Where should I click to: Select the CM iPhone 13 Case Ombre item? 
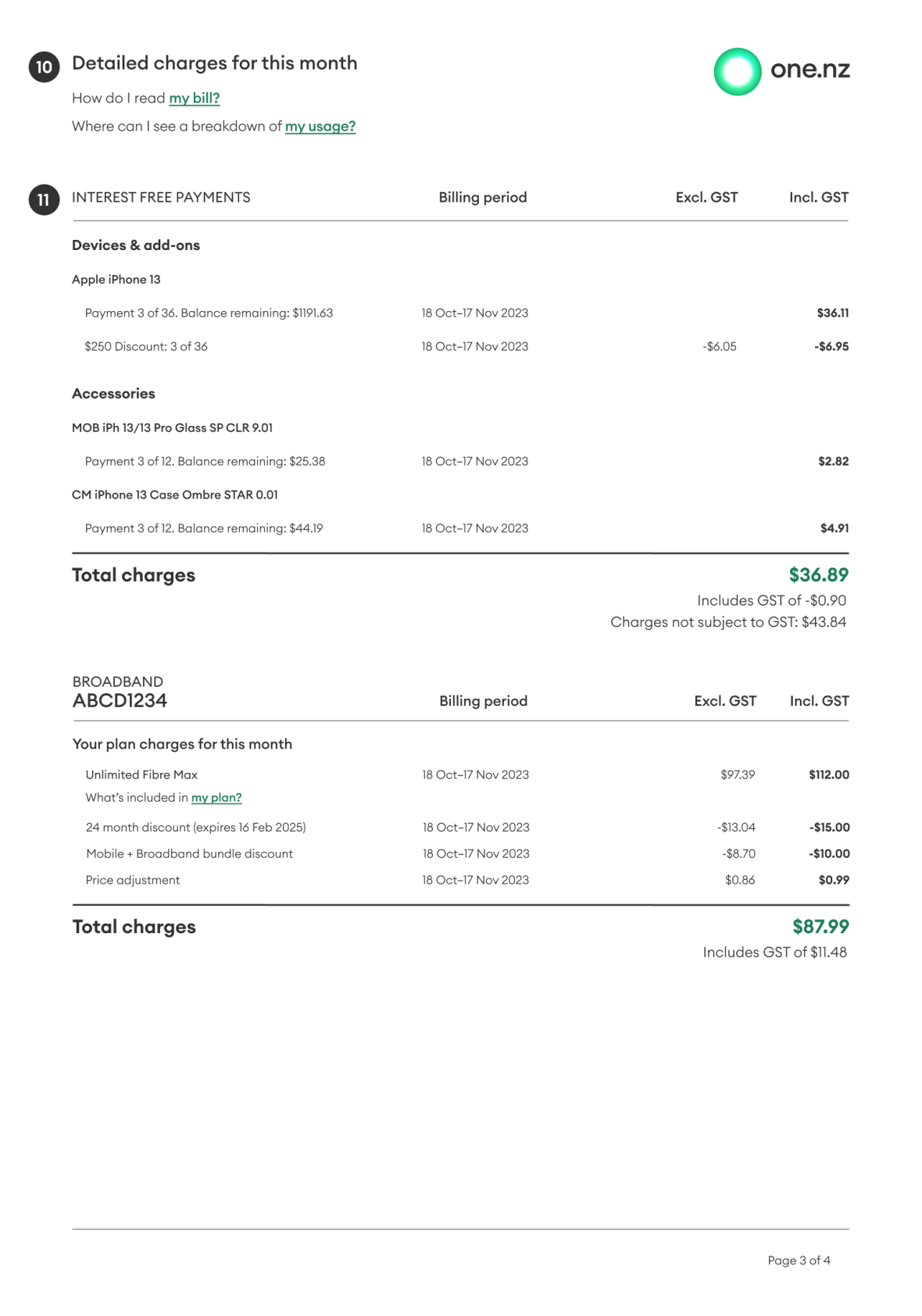[x=175, y=495]
